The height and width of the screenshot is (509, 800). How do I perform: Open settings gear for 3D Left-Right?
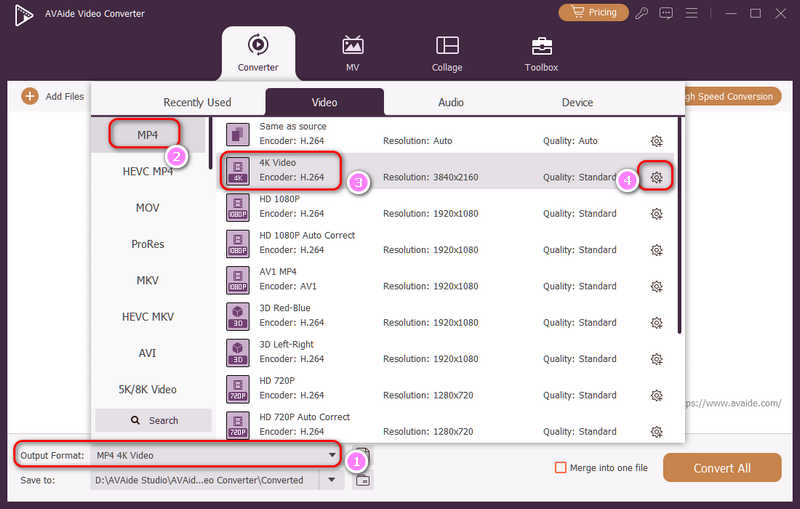657,359
